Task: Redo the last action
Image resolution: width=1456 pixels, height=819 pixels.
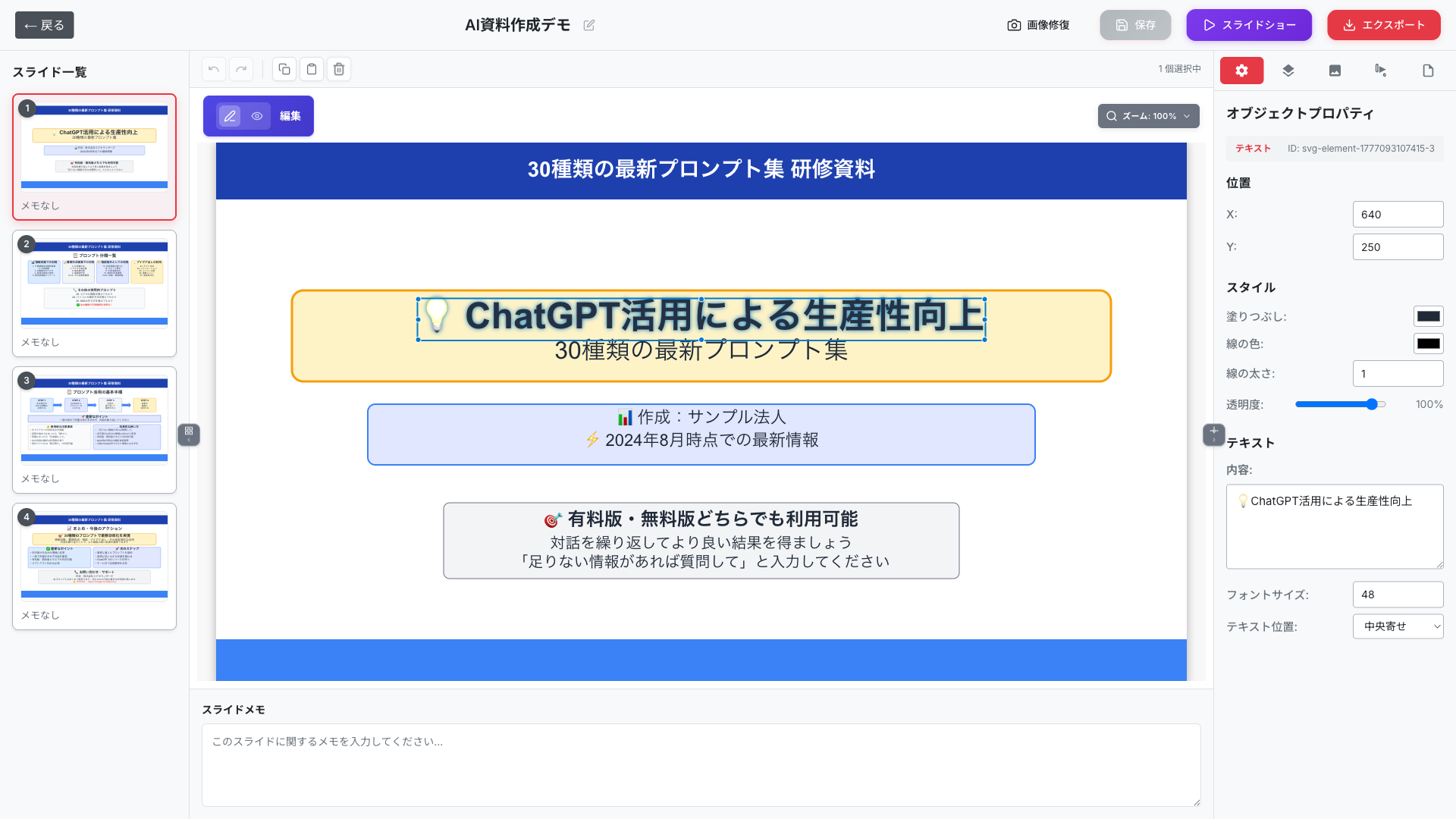Action: pyautogui.click(x=241, y=69)
